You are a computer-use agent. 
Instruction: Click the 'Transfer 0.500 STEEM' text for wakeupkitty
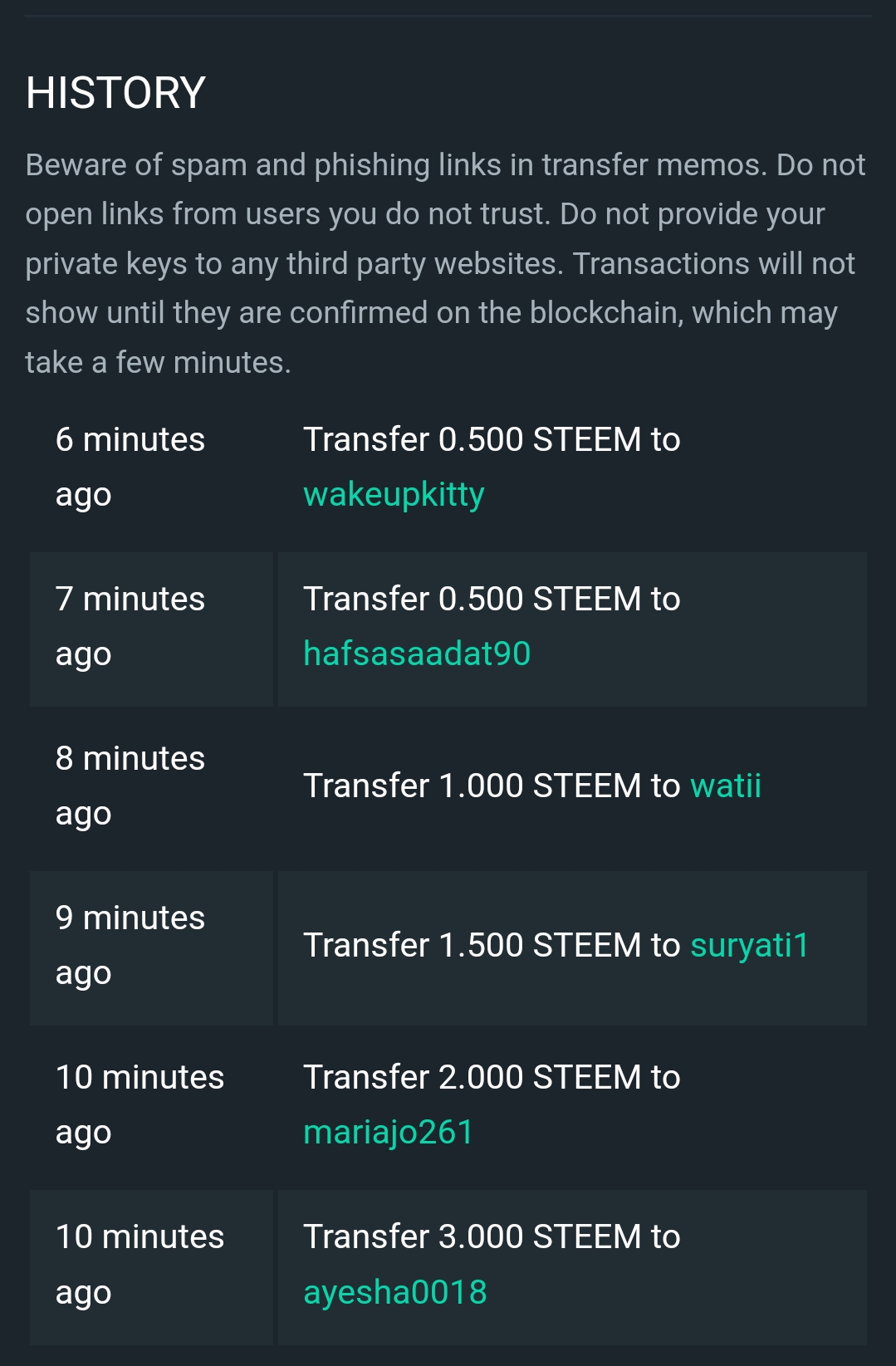click(x=472, y=439)
